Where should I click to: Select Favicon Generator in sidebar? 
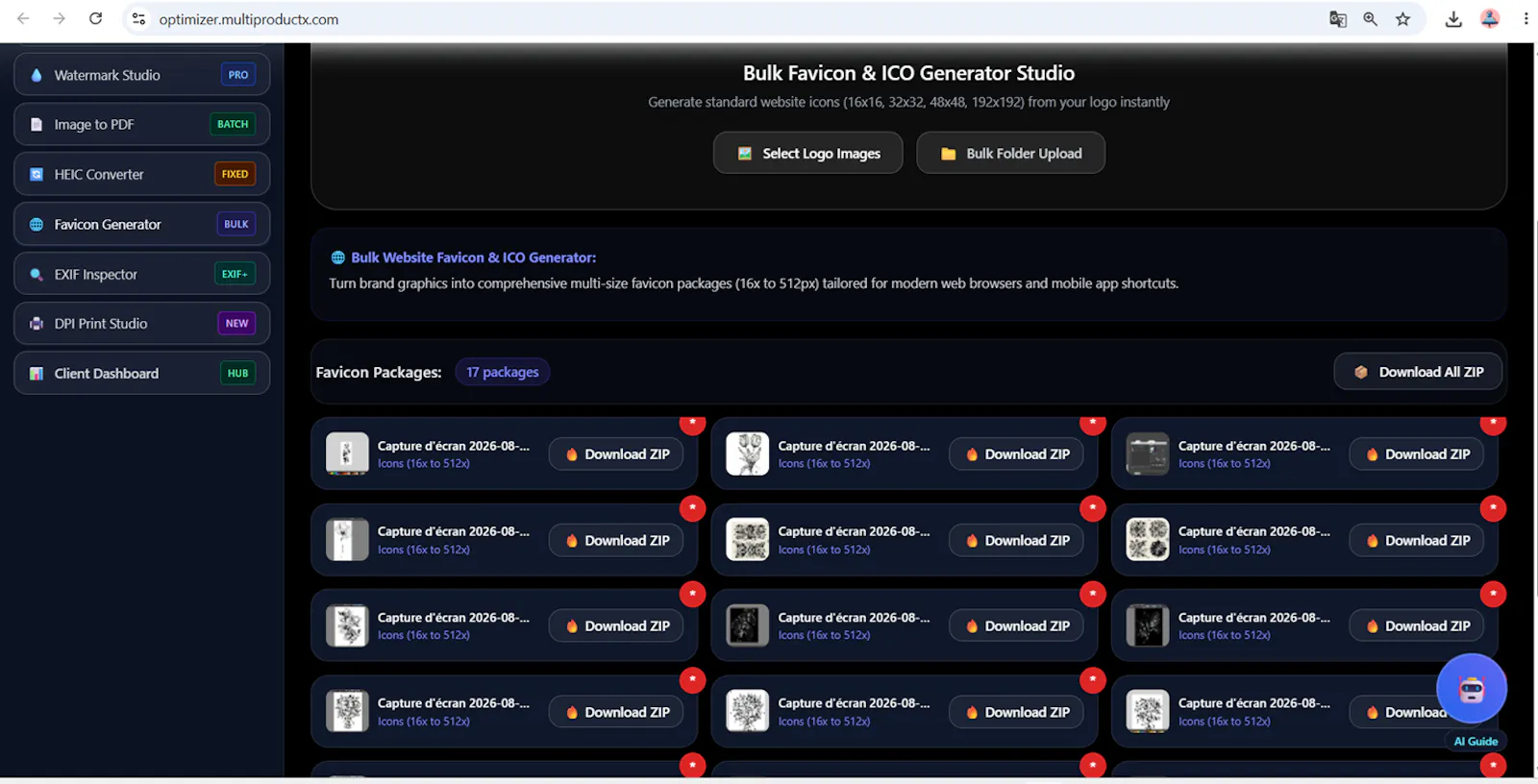tap(141, 224)
